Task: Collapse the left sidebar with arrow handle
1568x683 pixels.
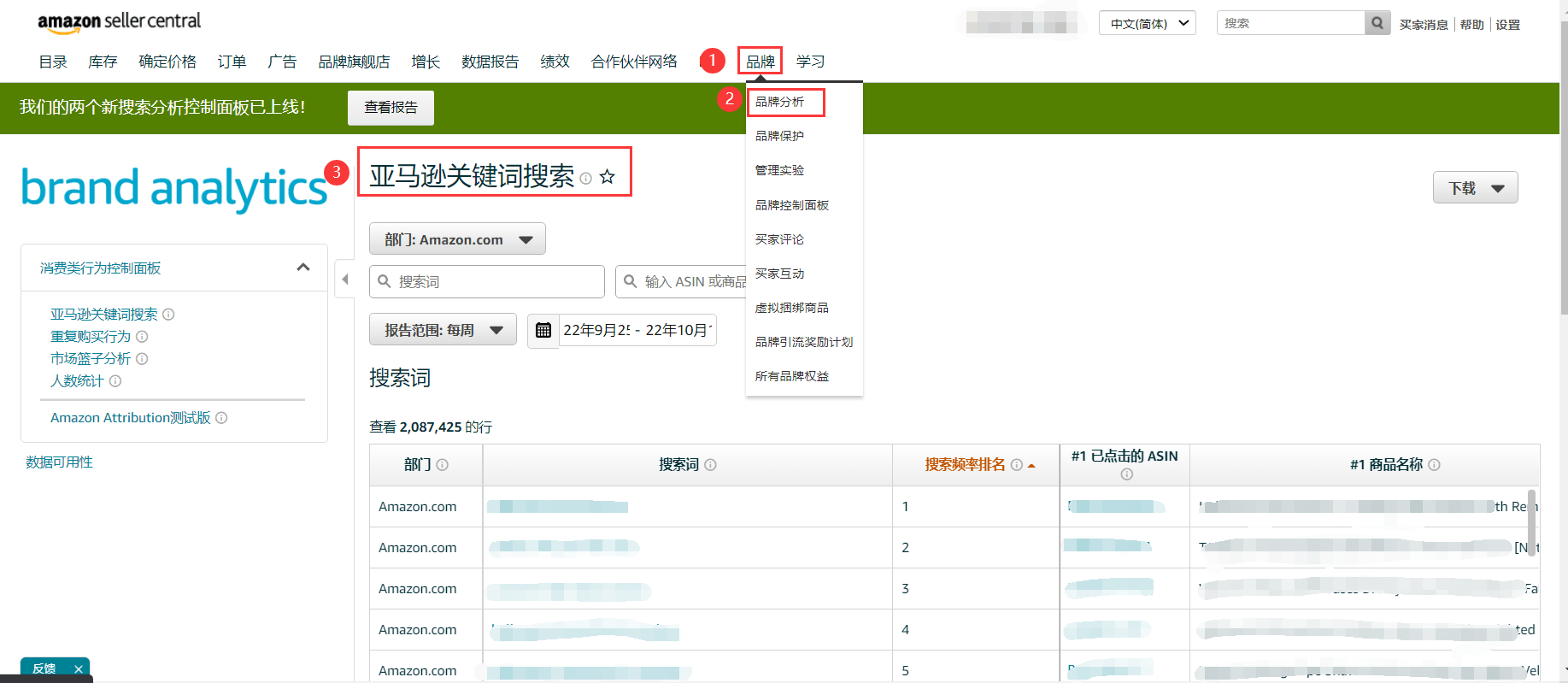Action: pyautogui.click(x=344, y=279)
